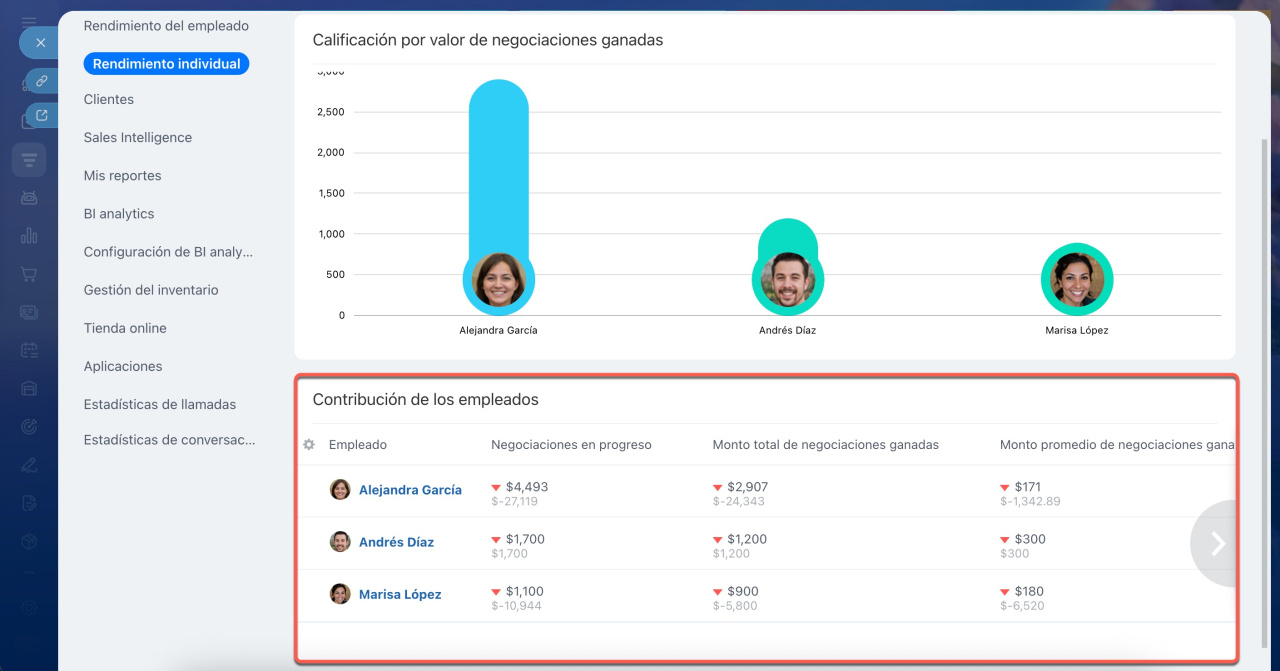Sort by Negociaciones en progreso column header
This screenshot has width=1280, height=671.
click(571, 445)
